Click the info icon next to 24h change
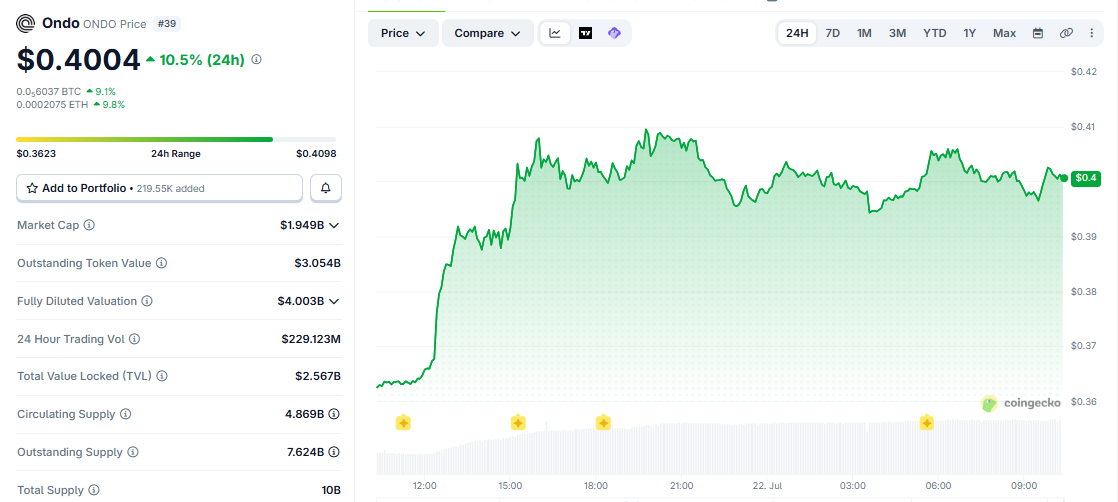The height and width of the screenshot is (502, 1118). pyautogui.click(x=257, y=60)
